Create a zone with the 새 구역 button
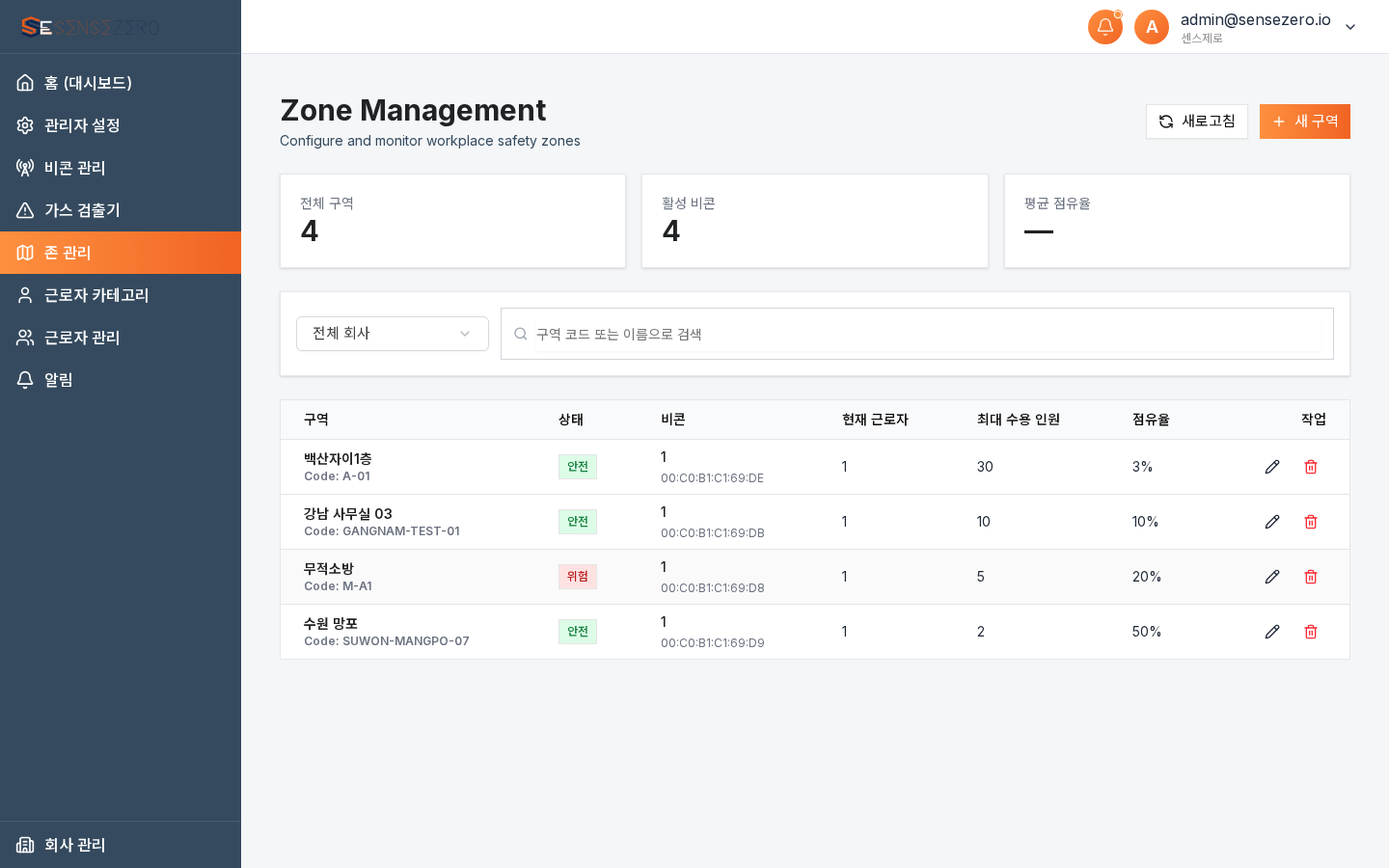 coord(1305,122)
